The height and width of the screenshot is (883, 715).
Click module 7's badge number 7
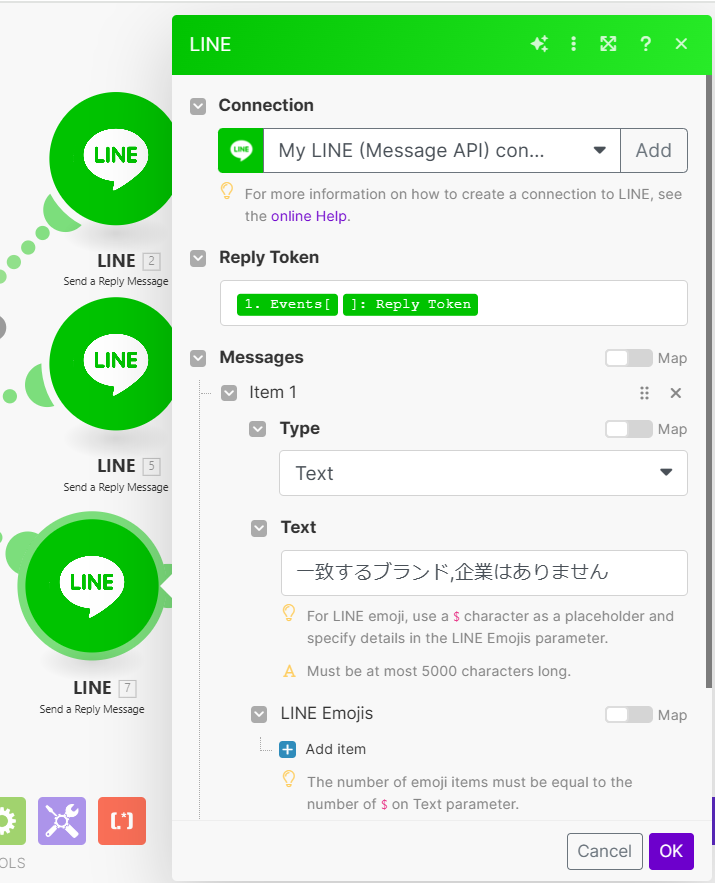coord(128,688)
